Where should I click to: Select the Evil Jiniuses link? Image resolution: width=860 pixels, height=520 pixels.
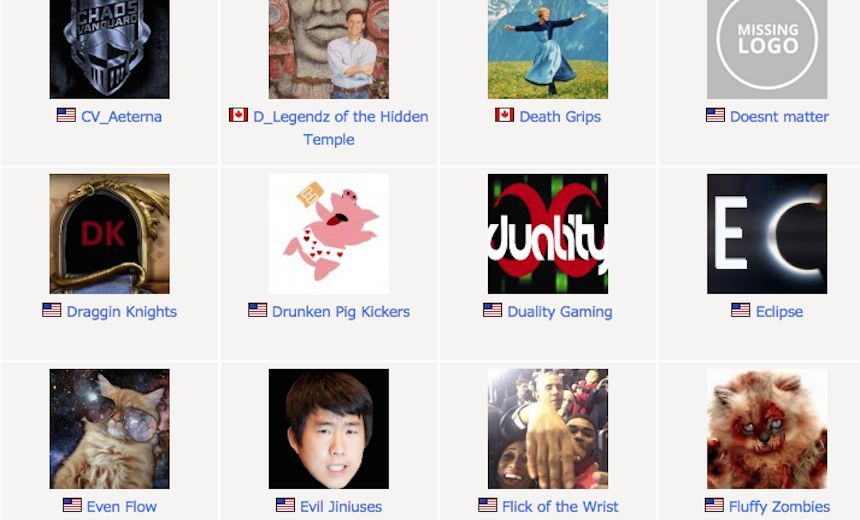(341, 507)
